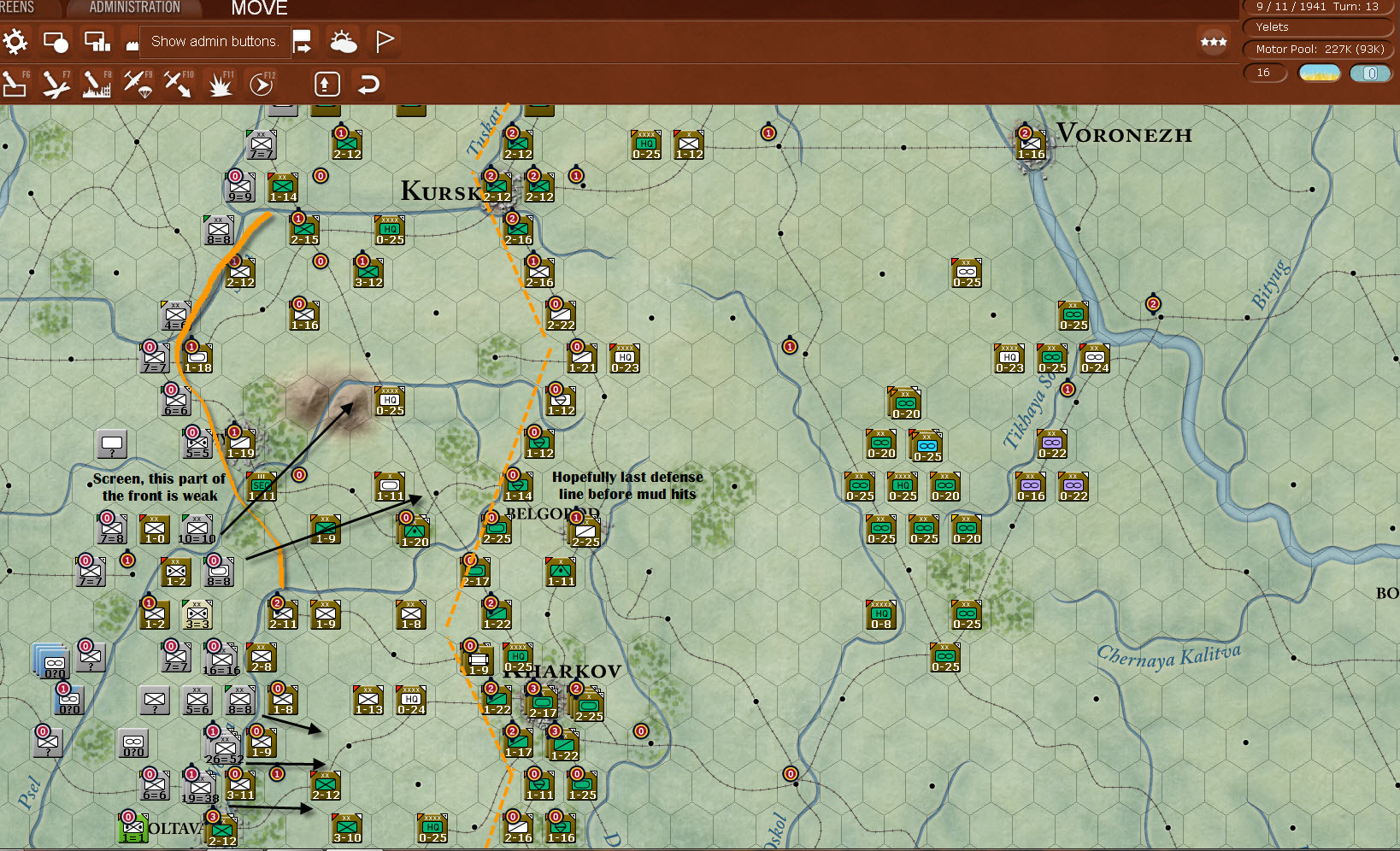Select the 1-21 unit counter

click(582, 359)
